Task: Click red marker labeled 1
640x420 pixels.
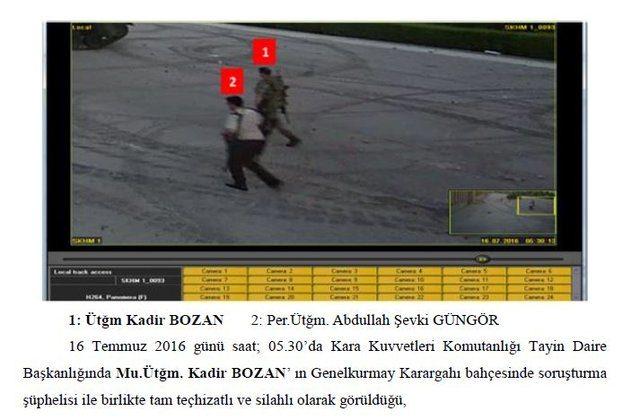Action: coord(263,50)
